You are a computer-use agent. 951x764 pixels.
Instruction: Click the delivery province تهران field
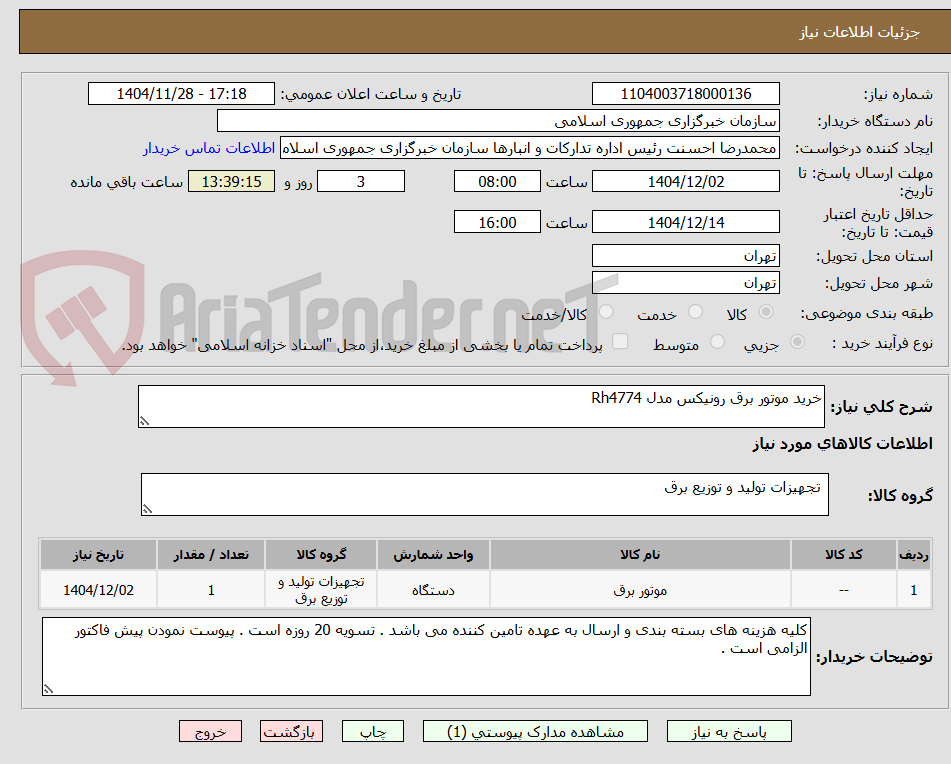click(x=685, y=256)
